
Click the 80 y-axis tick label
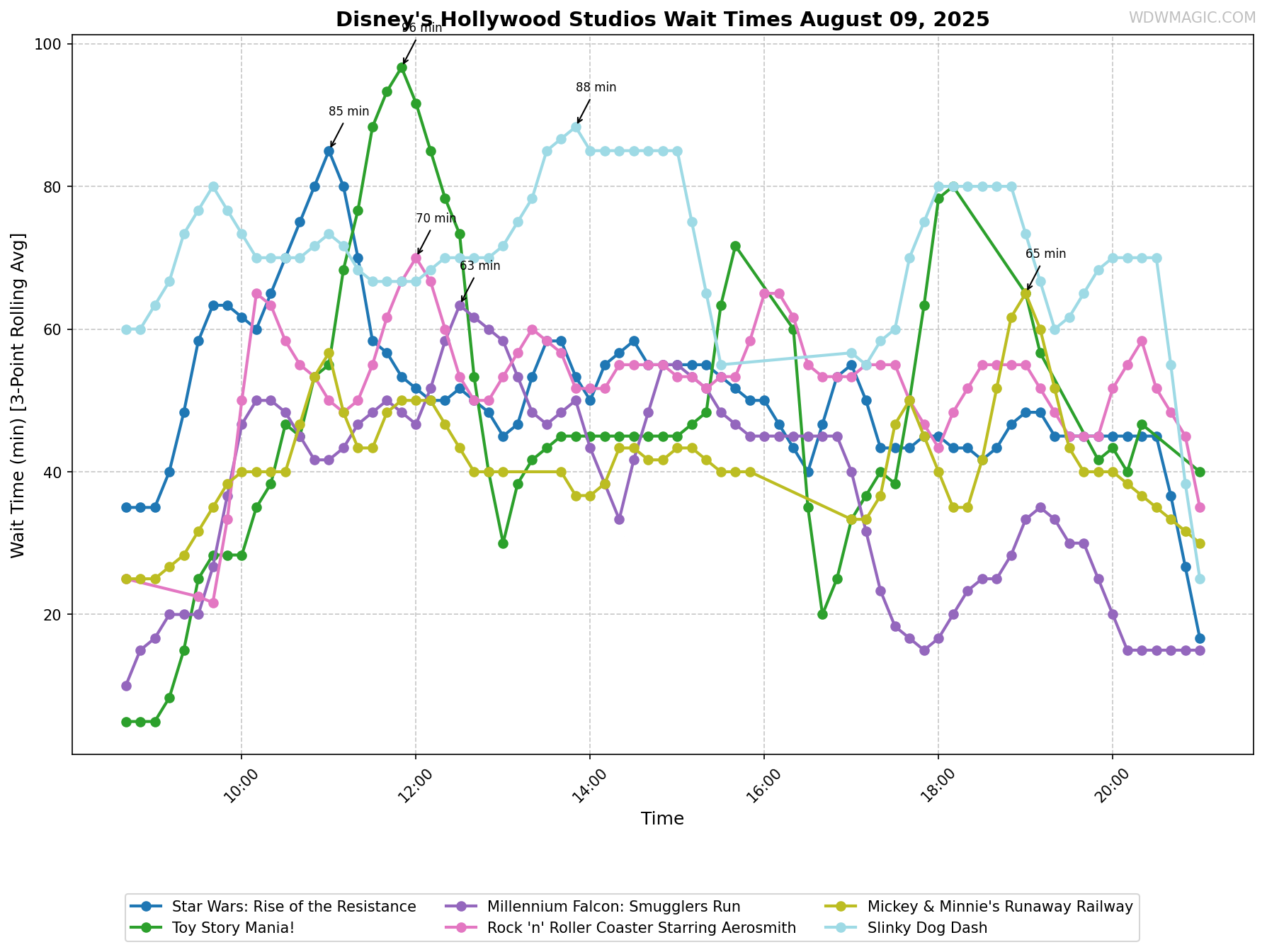pyautogui.click(x=54, y=186)
